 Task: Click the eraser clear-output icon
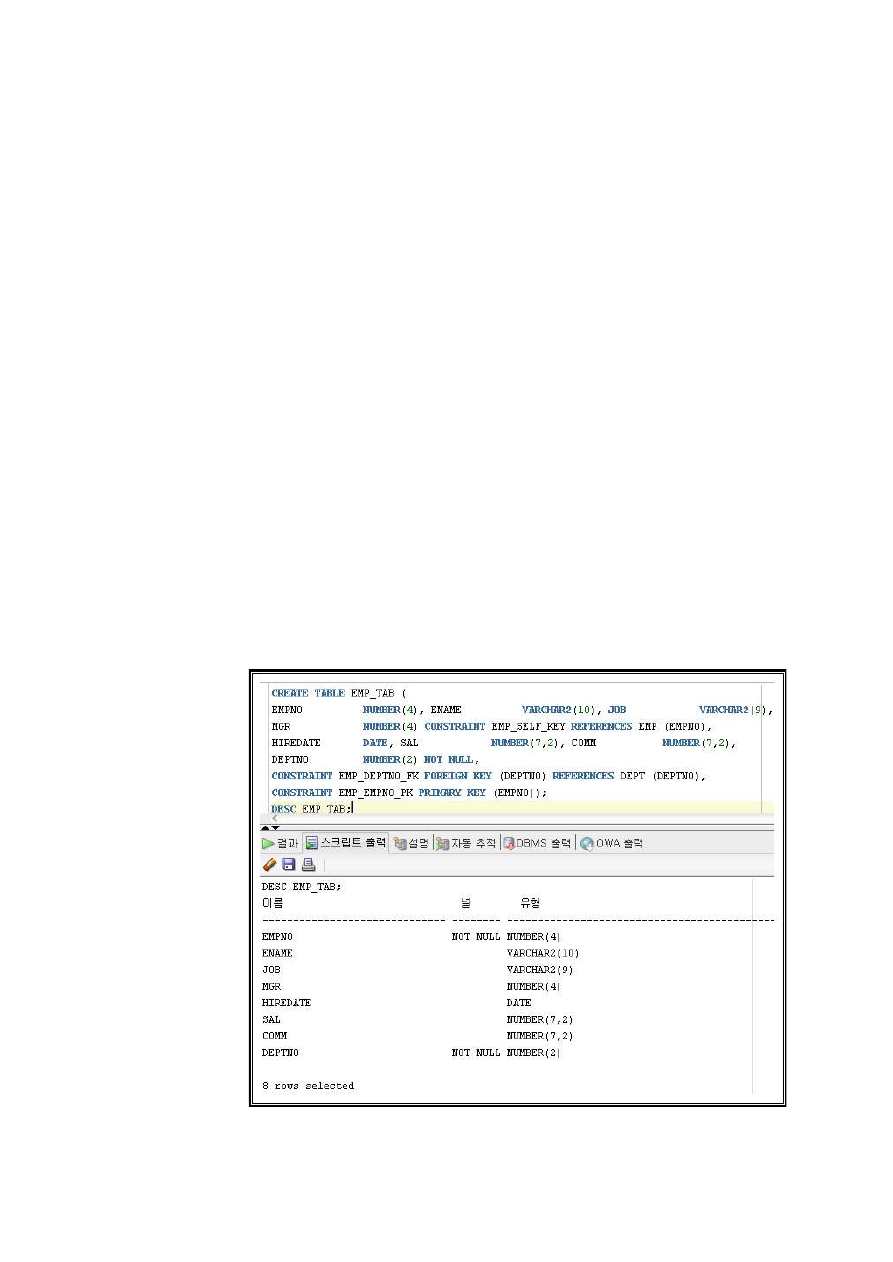269,864
